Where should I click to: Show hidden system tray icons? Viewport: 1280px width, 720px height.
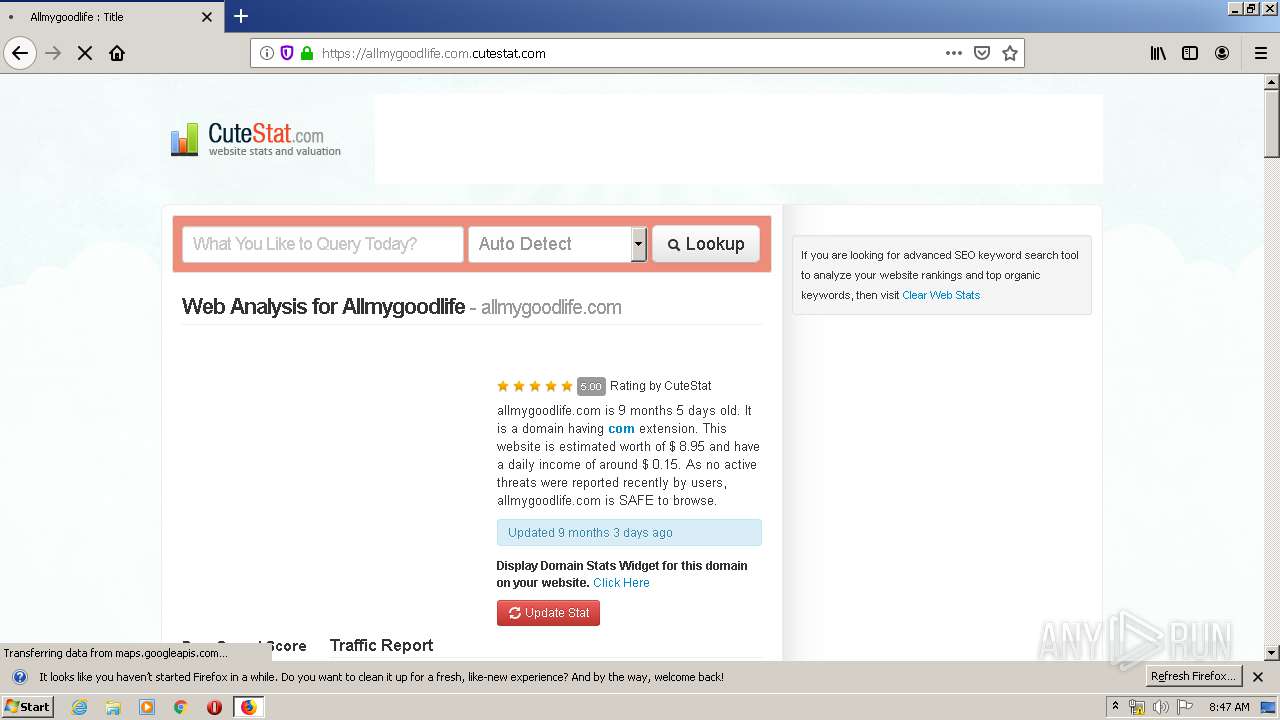(1115, 707)
